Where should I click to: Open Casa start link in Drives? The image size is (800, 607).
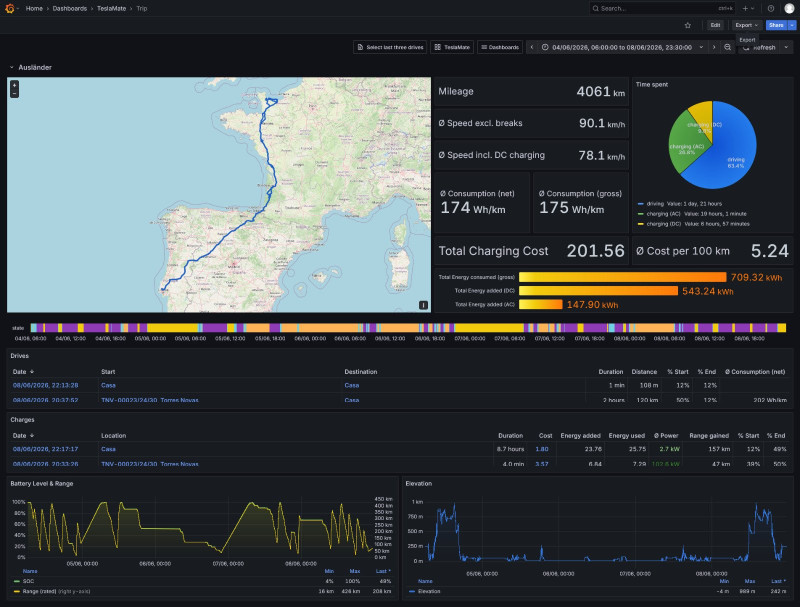click(x=108, y=386)
